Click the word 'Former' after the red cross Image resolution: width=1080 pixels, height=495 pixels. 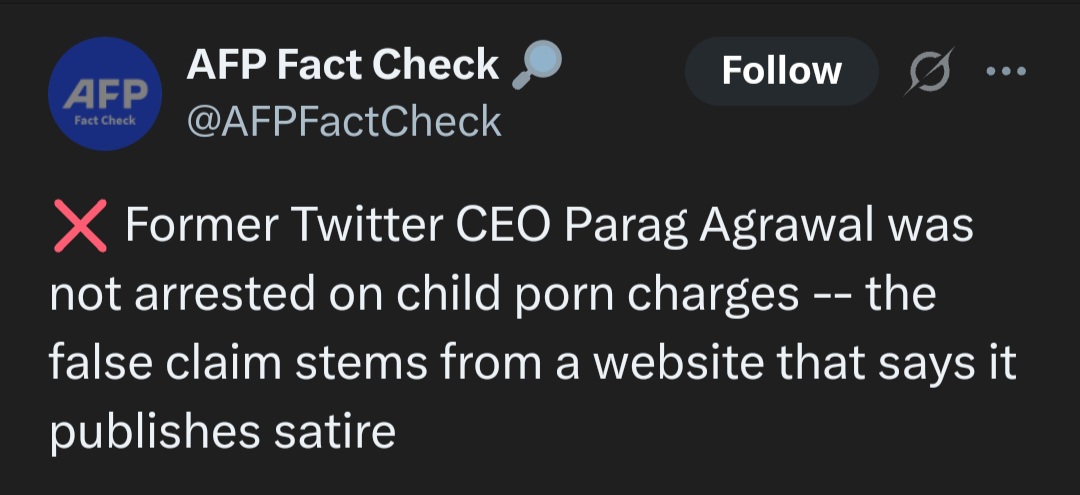[x=202, y=226]
